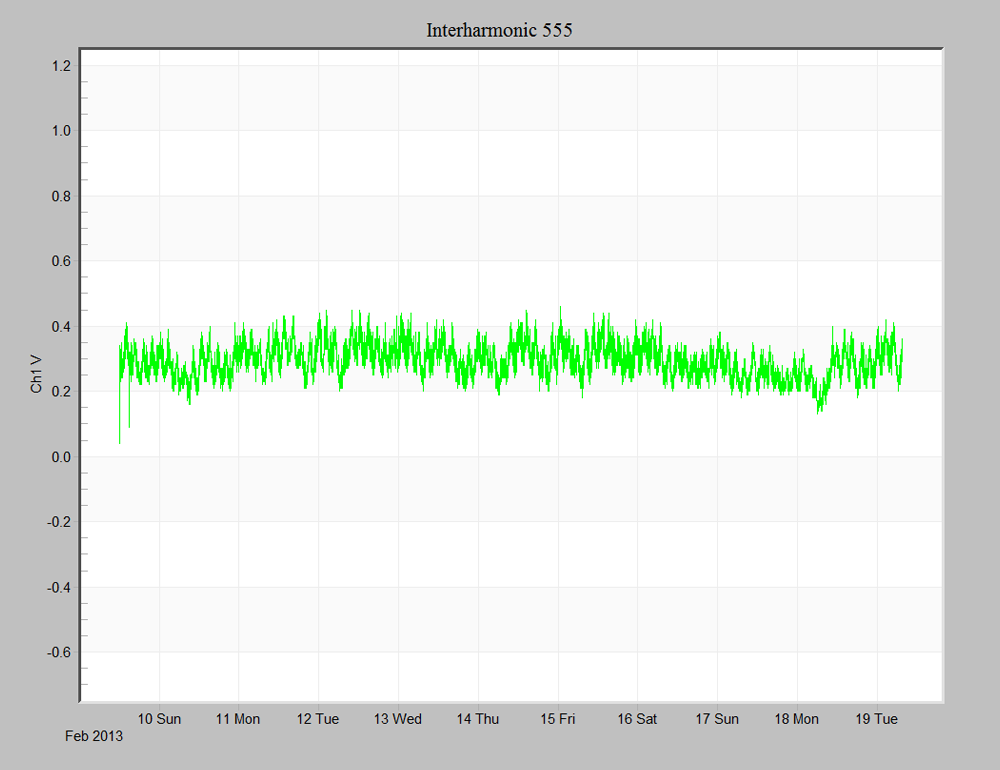Click the 12 Tue date label
Image resolution: width=1000 pixels, height=770 pixels.
coord(318,719)
